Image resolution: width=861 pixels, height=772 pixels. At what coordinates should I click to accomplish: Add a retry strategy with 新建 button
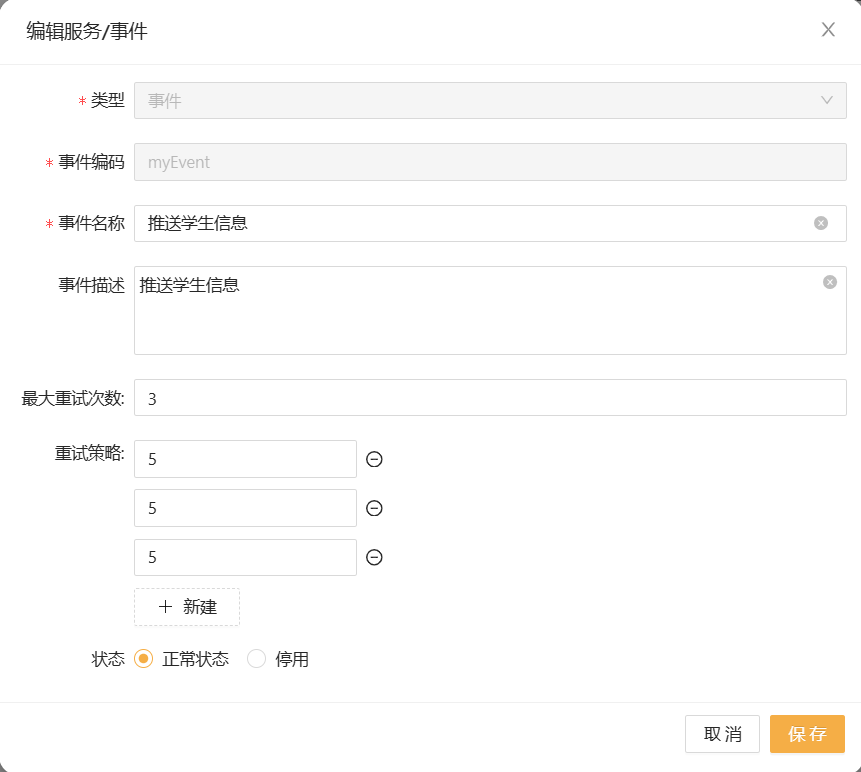coord(187,607)
